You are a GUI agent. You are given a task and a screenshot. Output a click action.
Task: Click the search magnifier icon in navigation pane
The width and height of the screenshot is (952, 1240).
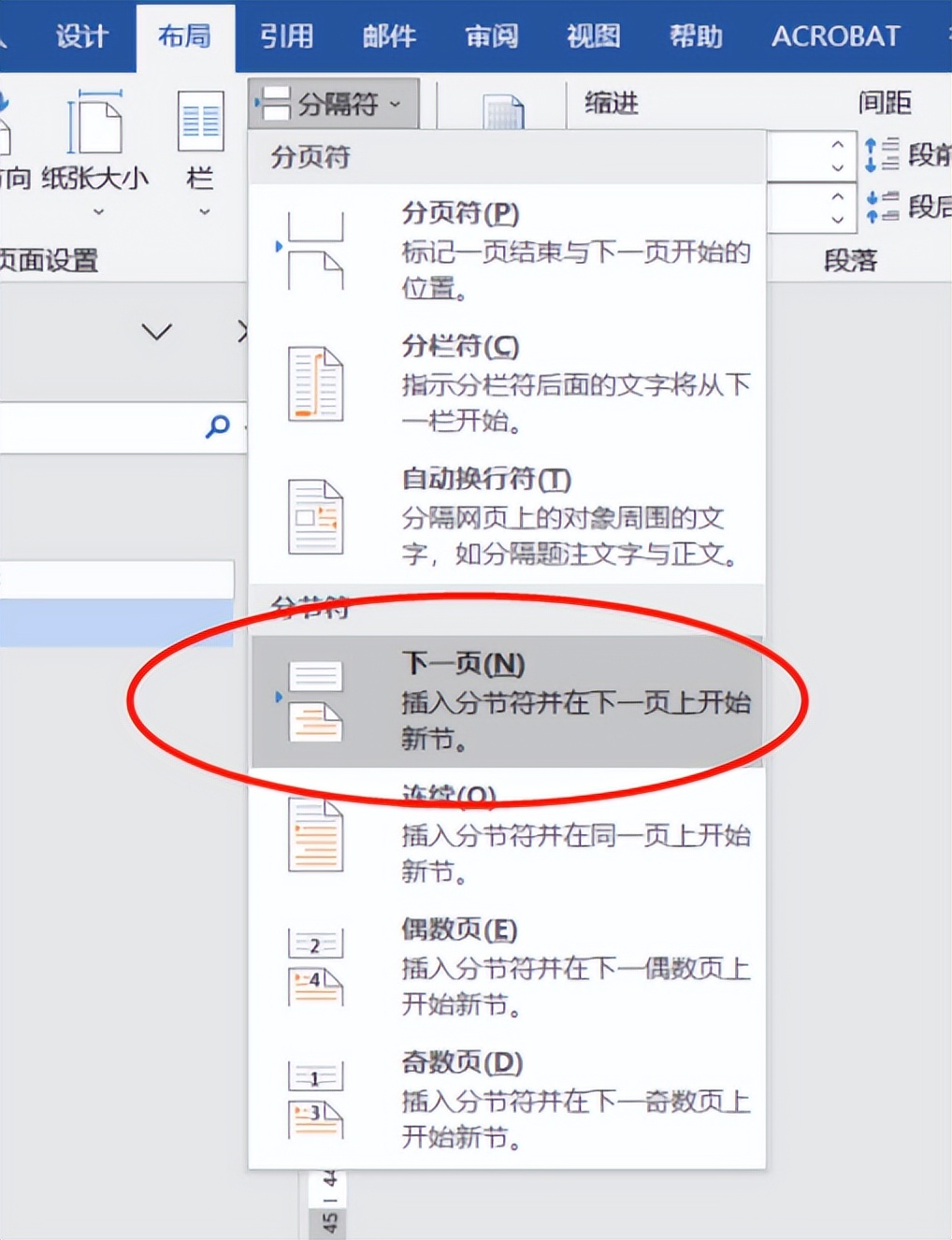(217, 426)
